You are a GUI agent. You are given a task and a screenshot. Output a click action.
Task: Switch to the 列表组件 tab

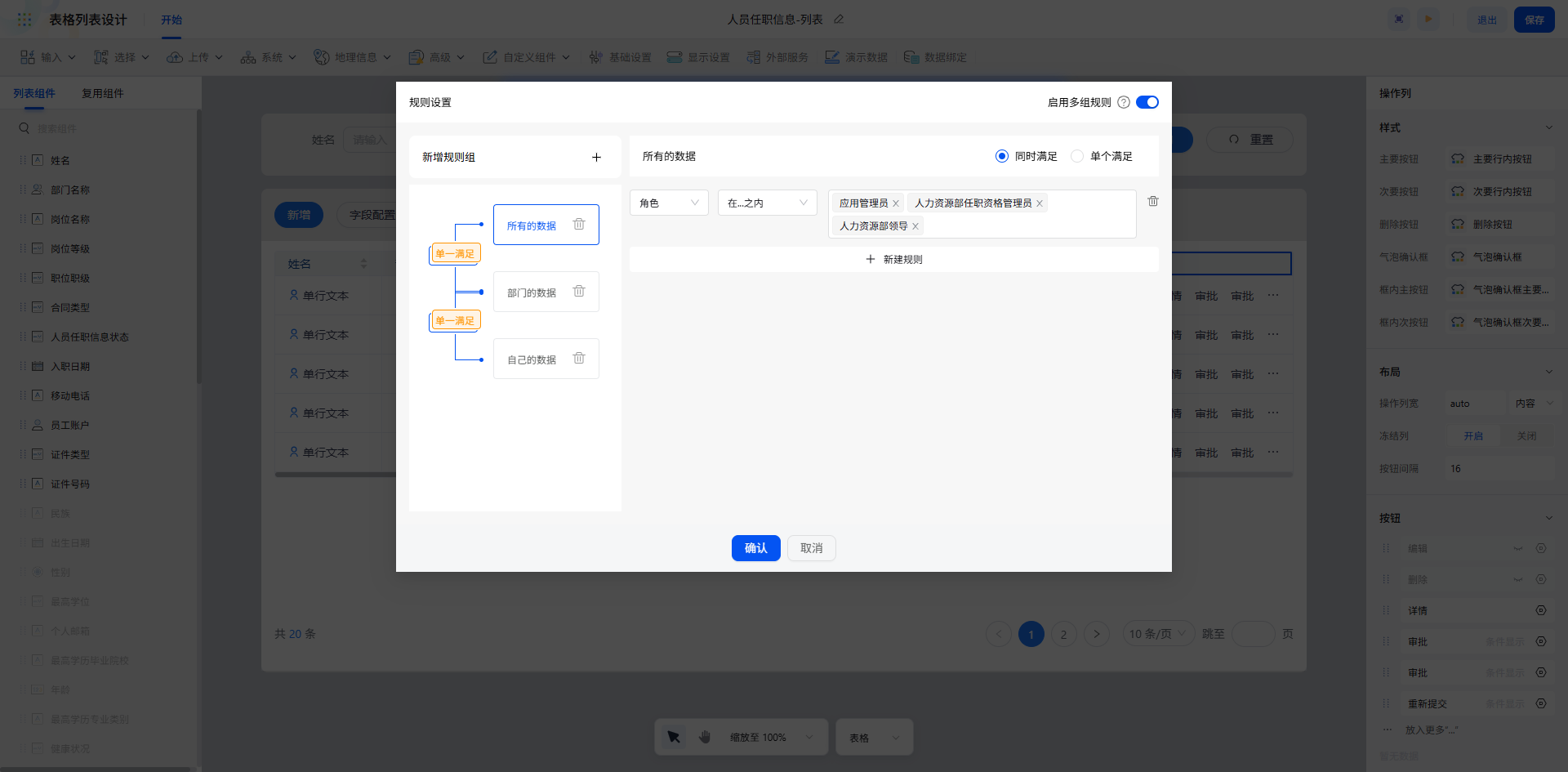coord(34,93)
